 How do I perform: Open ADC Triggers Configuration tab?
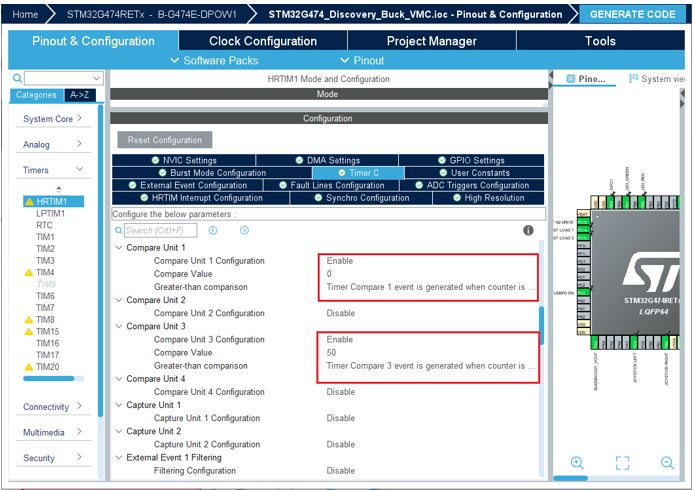coord(472,185)
